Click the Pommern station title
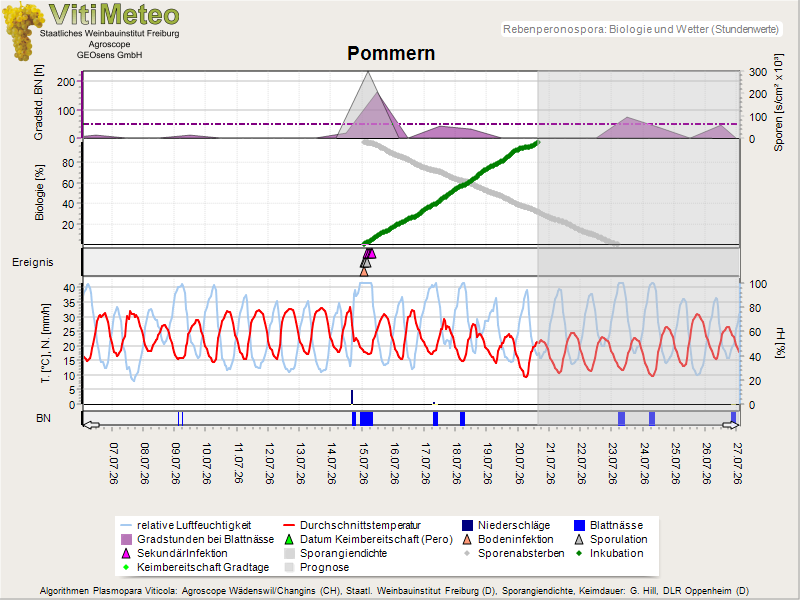 point(391,54)
